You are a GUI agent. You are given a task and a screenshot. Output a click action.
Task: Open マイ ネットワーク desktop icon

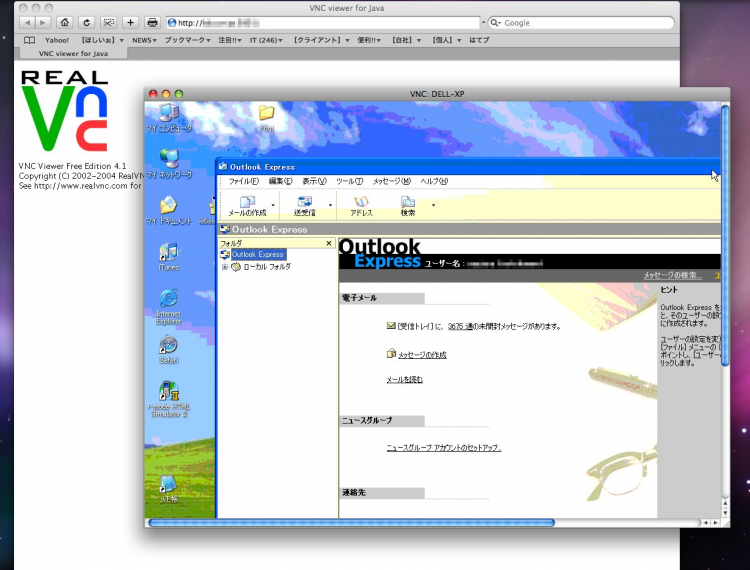pyautogui.click(x=169, y=164)
